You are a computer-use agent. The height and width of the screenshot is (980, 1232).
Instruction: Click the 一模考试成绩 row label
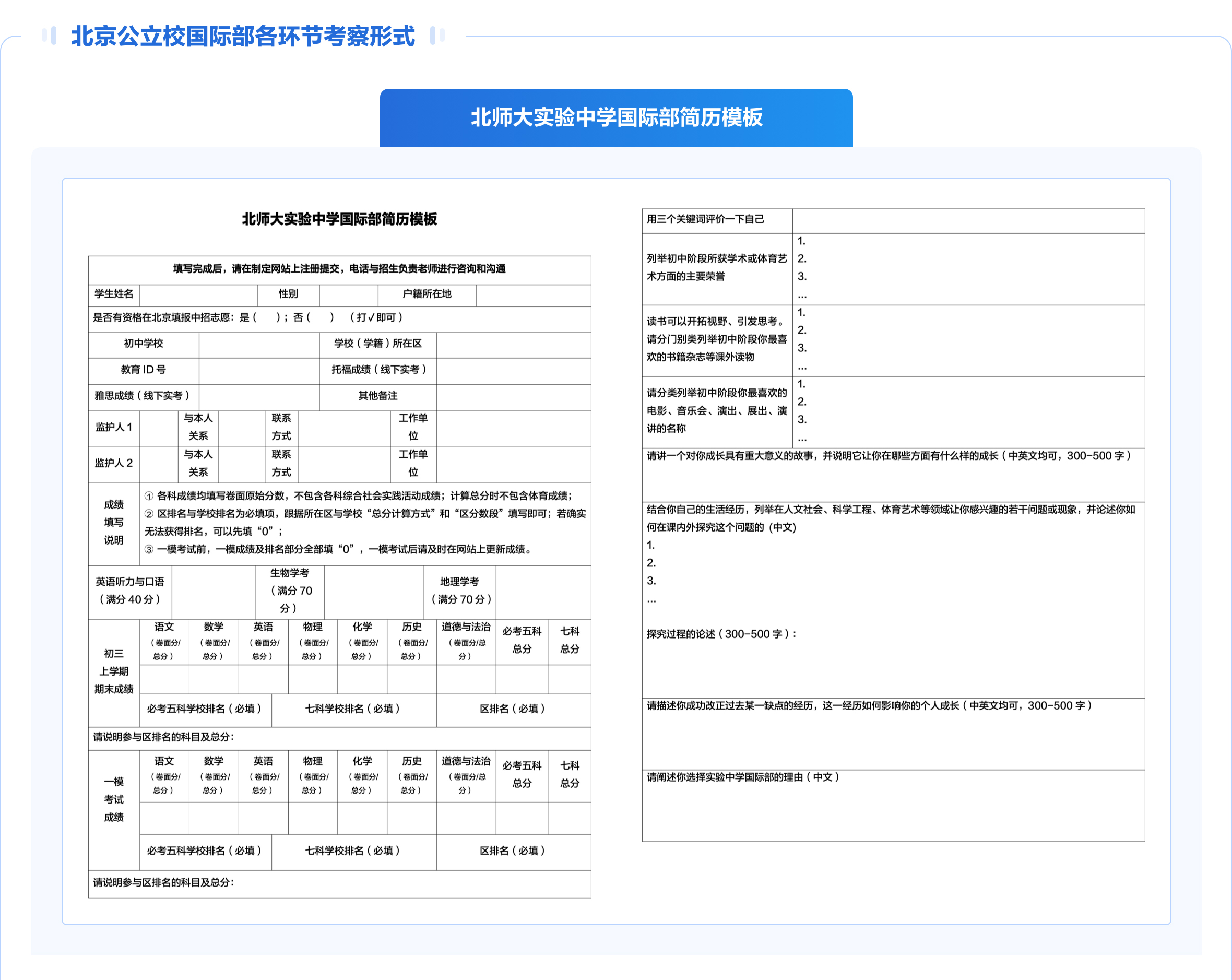[114, 800]
